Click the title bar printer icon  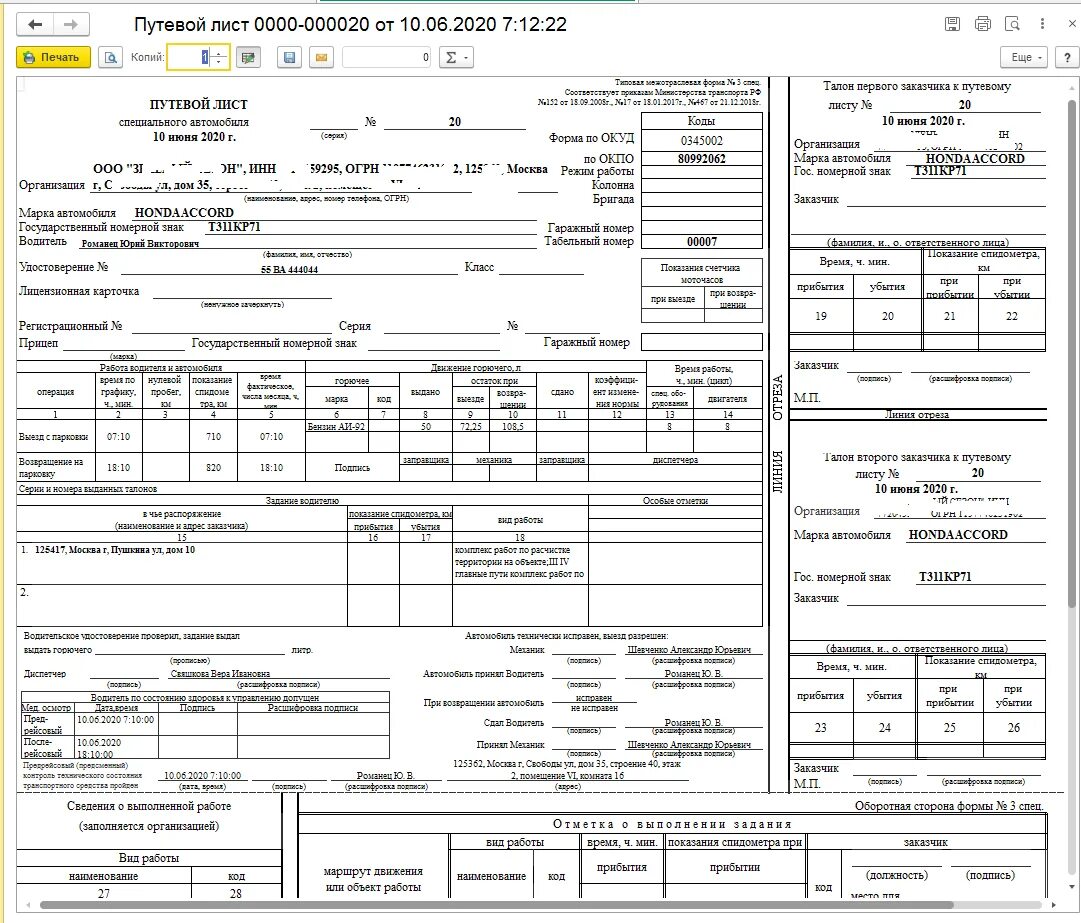982,24
